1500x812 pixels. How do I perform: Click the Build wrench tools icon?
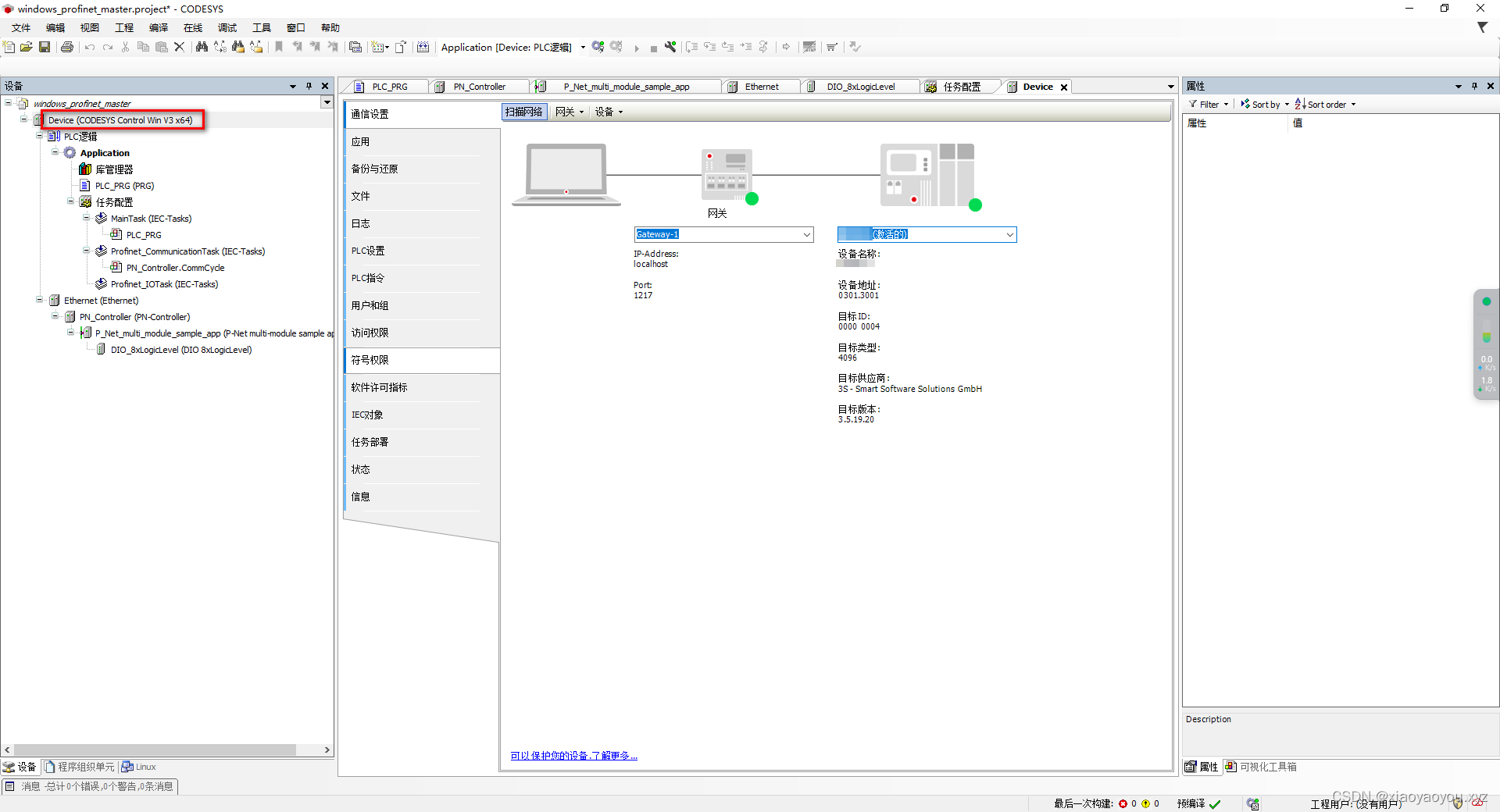point(670,47)
